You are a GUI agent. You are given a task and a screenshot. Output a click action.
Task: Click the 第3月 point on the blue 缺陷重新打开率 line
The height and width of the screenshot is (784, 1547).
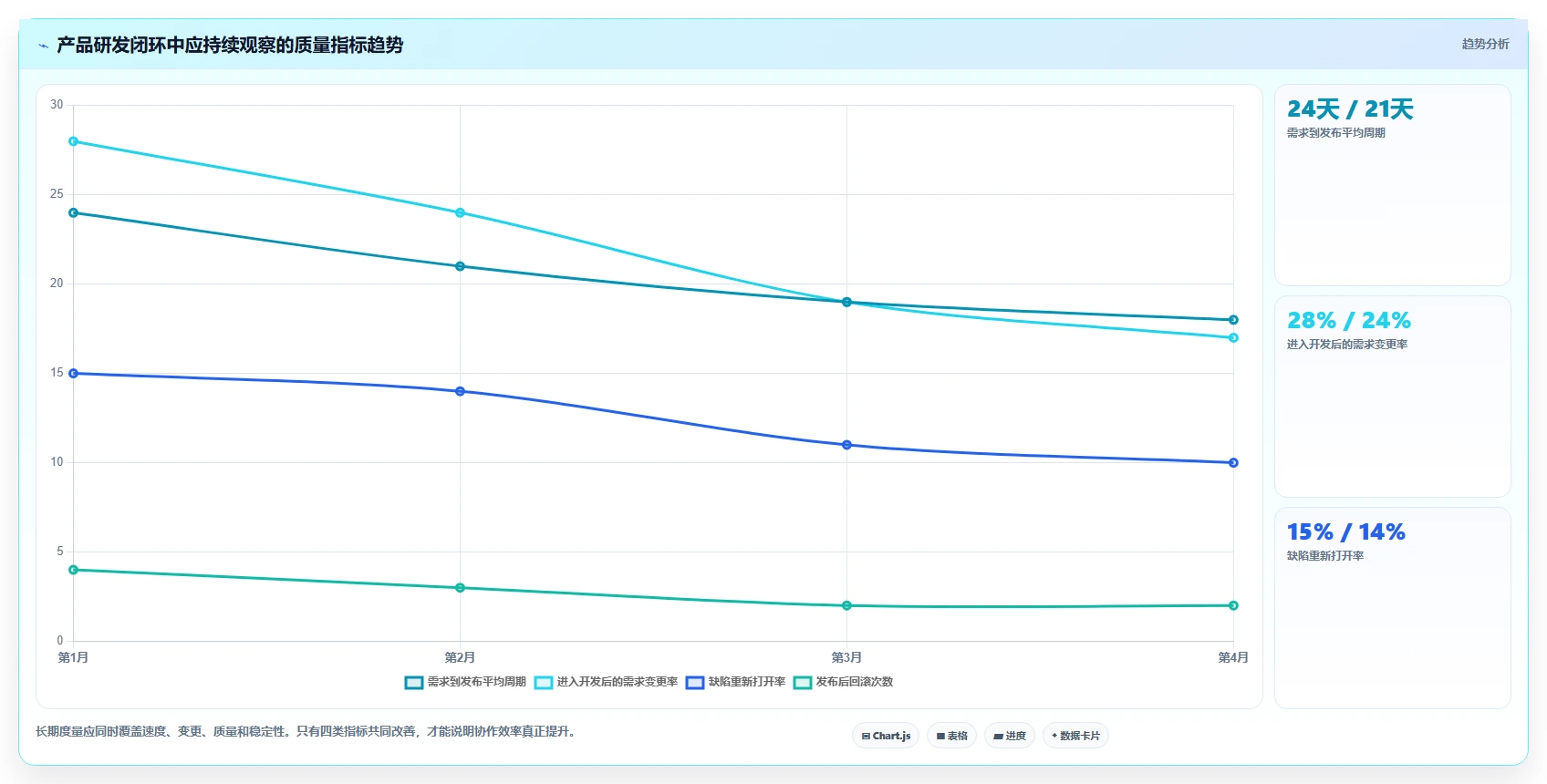846,445
